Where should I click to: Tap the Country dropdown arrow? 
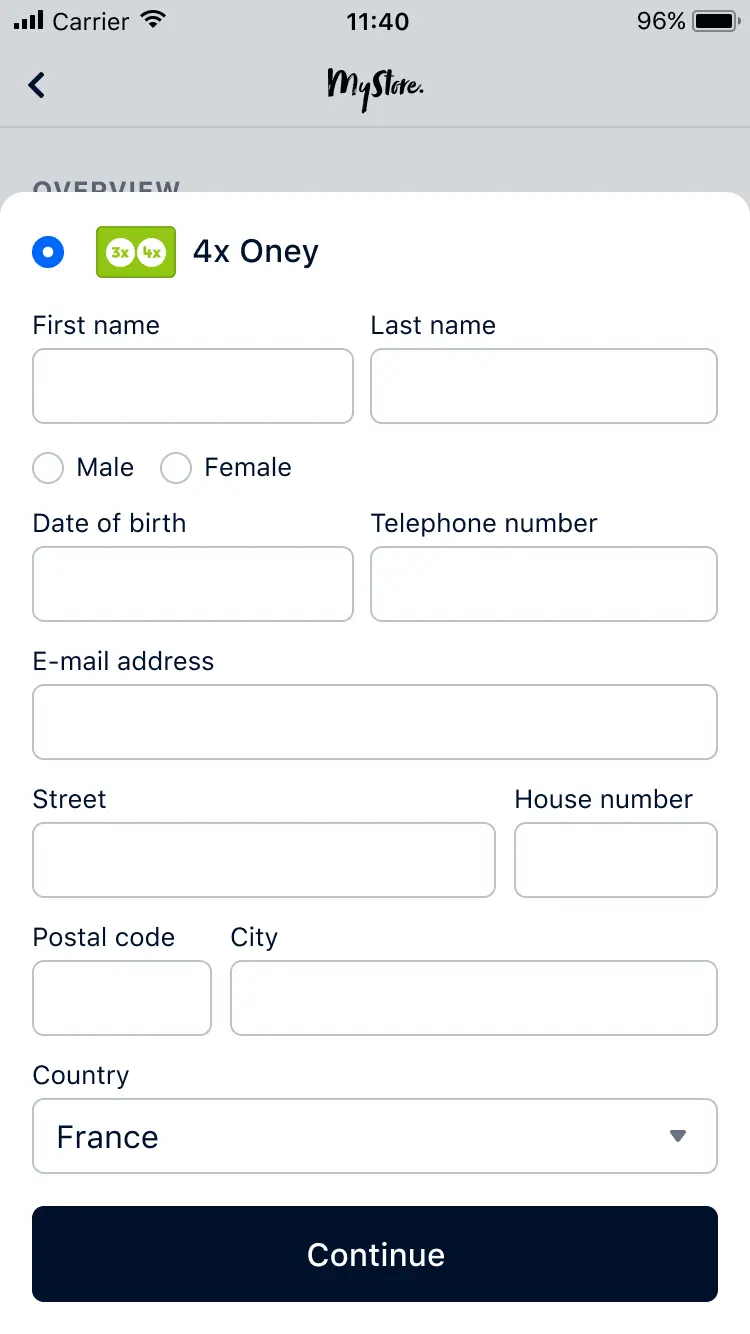click(x=677, y=1136)
